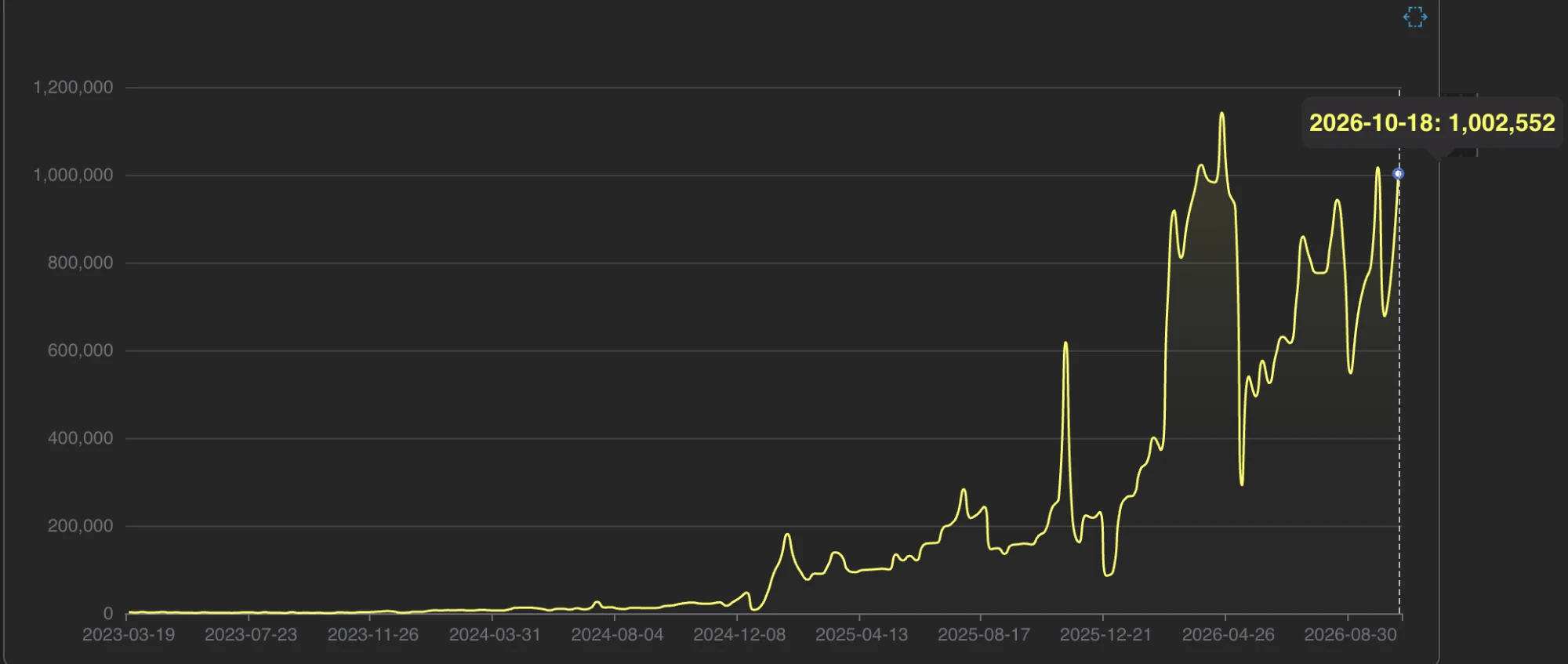Click the 2023-03-19 x-axis date

(x=129, y=635)
